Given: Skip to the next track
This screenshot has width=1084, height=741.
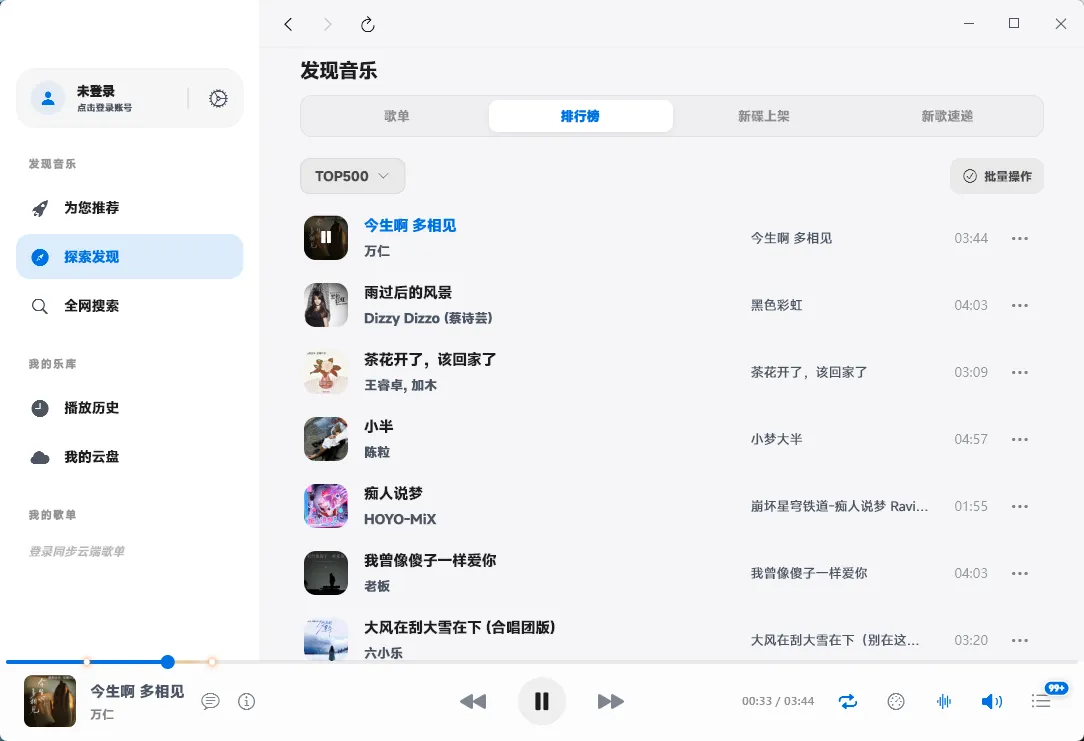Looking at the screenshot, I should 610,702.
